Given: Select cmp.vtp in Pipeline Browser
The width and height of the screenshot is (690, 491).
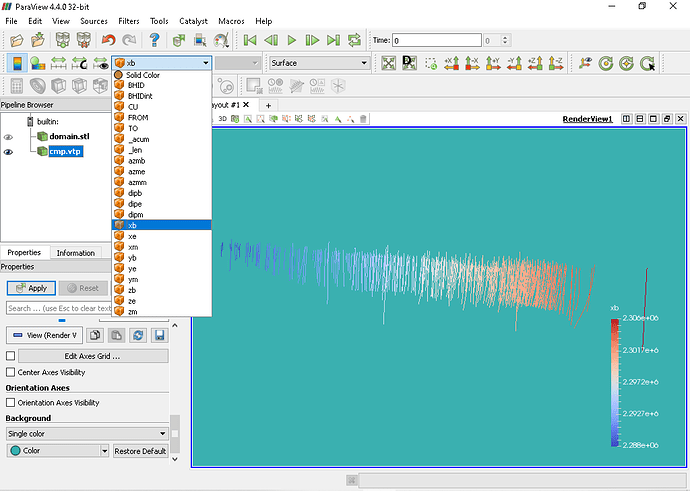Looking at the screenshot, I should (65, 151).
